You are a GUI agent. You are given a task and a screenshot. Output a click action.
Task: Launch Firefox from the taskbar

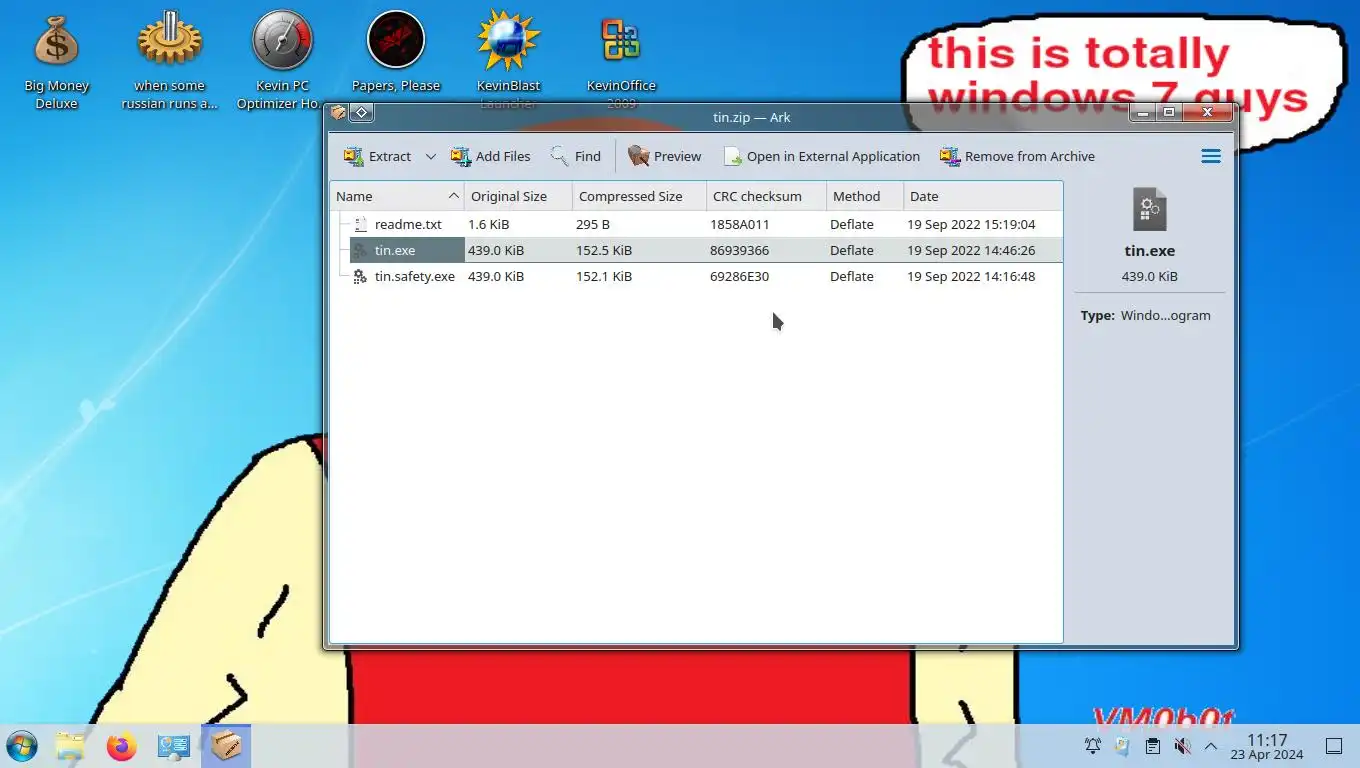coord(122,746)
